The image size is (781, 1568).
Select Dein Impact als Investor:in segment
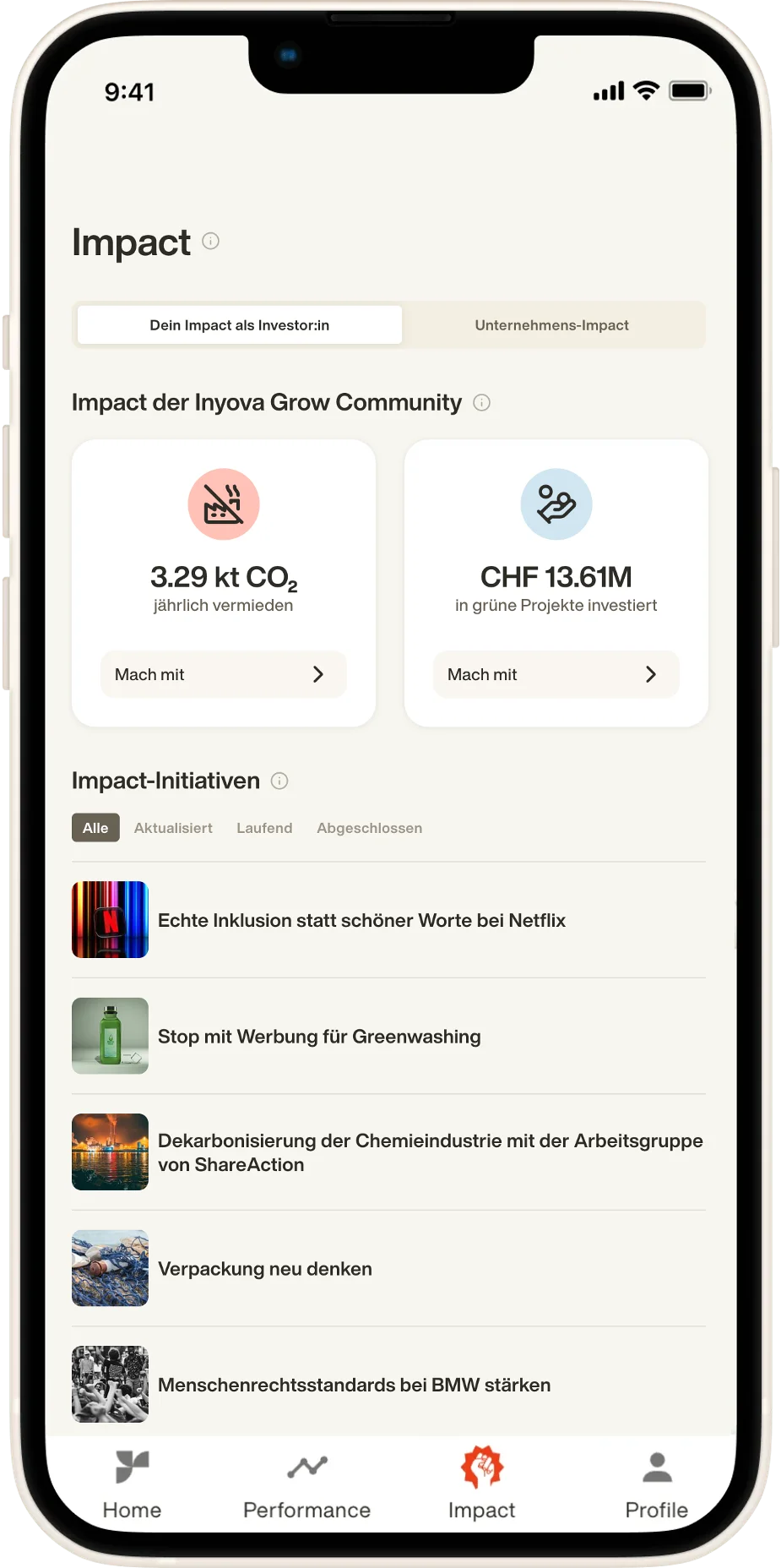click(240, 325)
